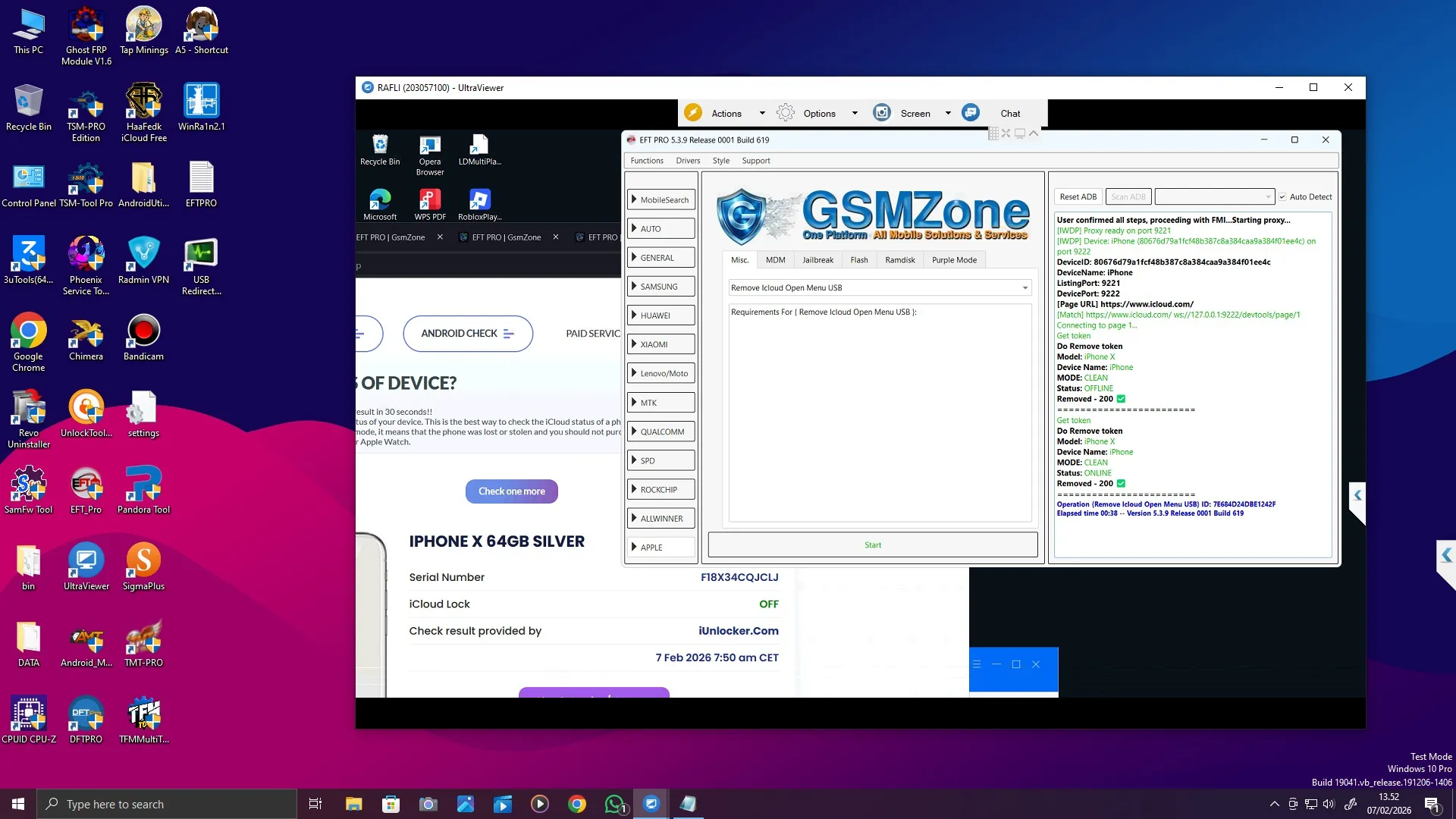The width and height of the screenshot is (1456, 819).
Task: Open the Drivers menu
Action: point(688,161)
